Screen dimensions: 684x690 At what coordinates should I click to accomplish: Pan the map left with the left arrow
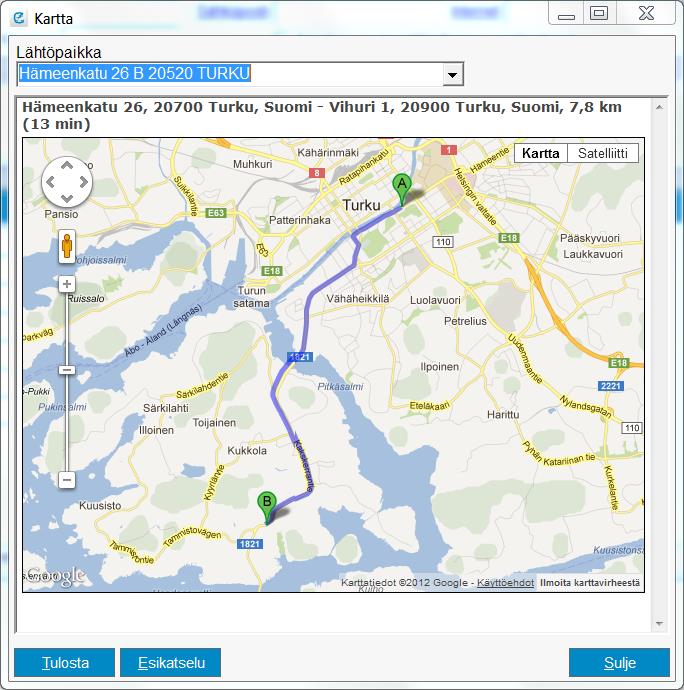click(x=51, y=182)
